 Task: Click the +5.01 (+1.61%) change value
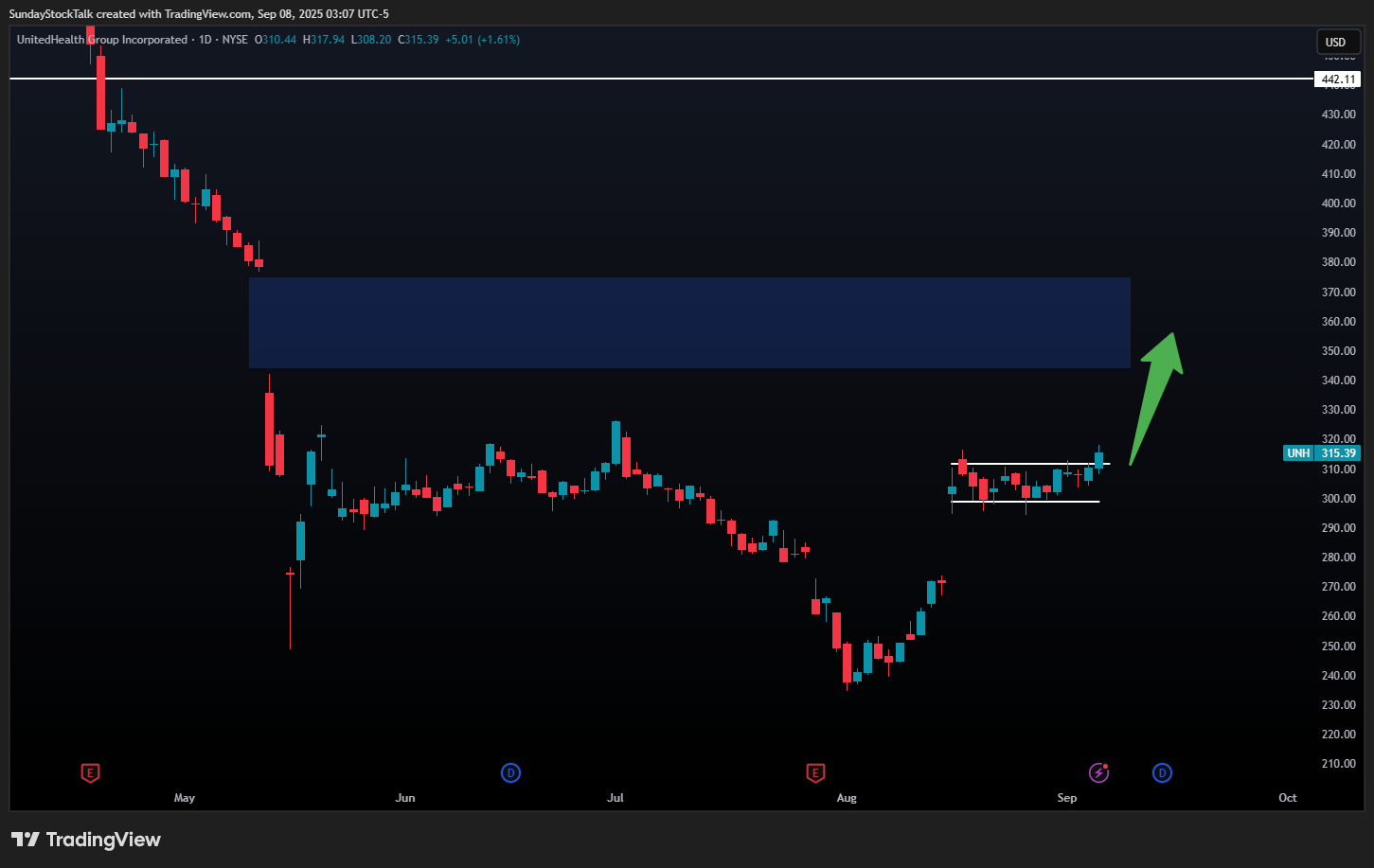pyautogui.click(x=482, y=40)
